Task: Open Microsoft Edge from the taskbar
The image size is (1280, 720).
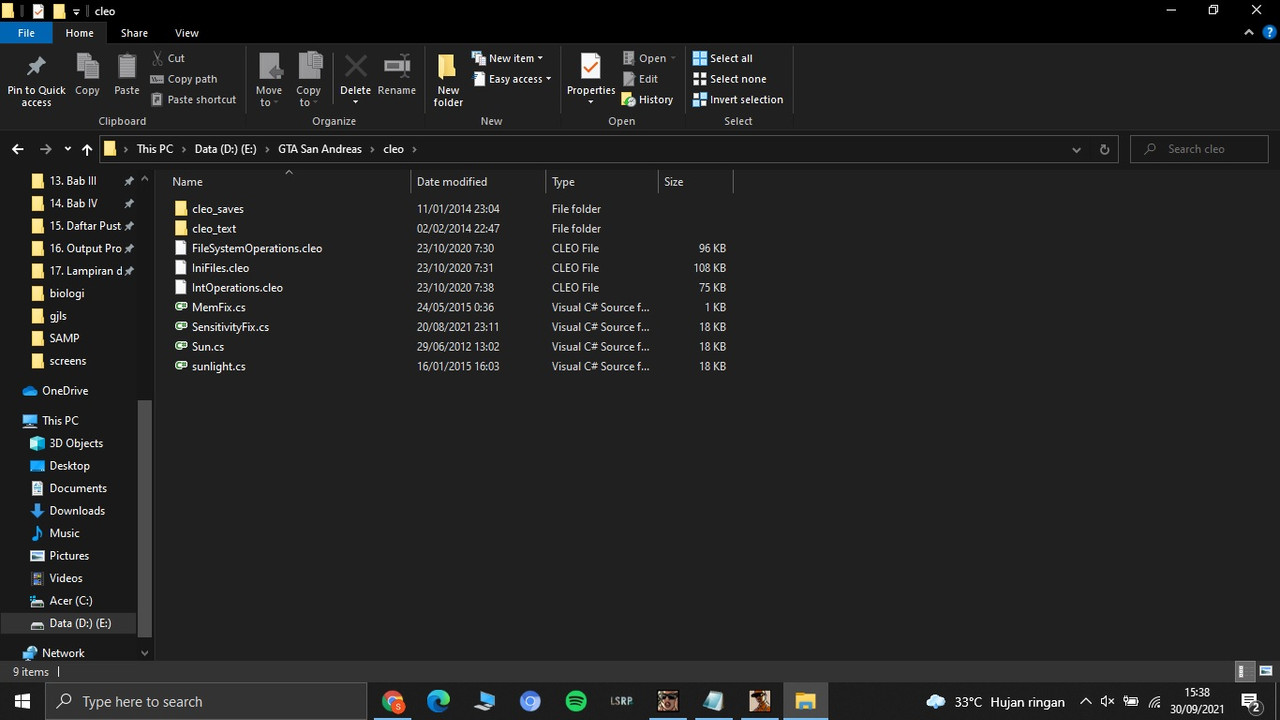Action: pyautogui.click(x=438, y=701)
